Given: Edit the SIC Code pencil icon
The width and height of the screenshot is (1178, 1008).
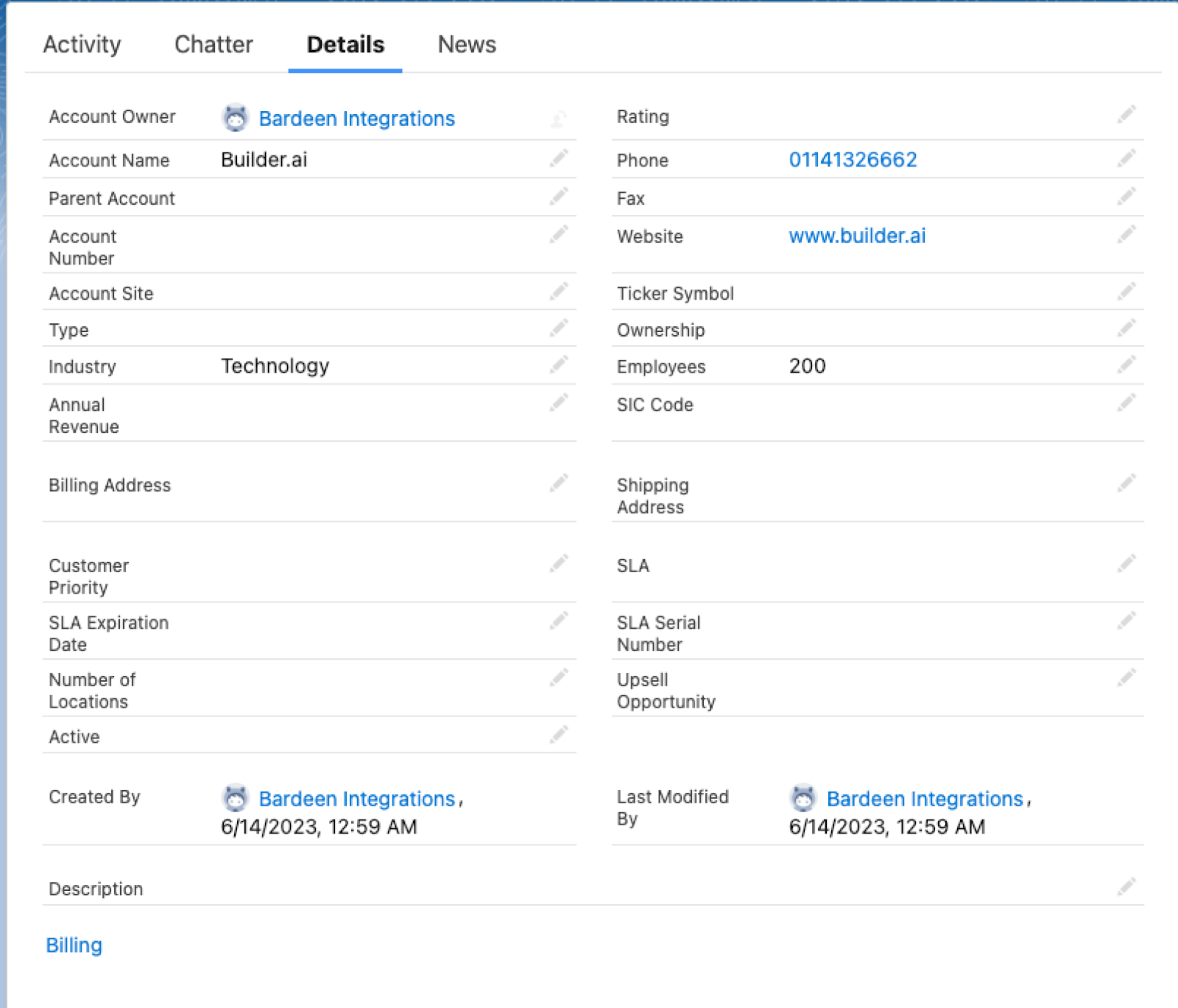Looking at the screenshot, I should pyautogui.click(x=1126, y=403).
